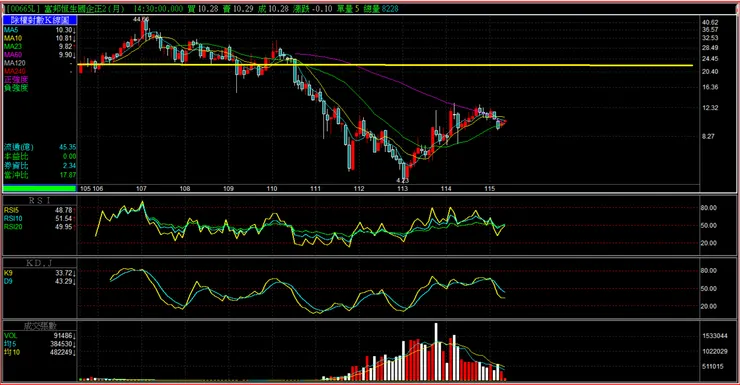Click the 511015 volume axis label
The image size is (740, 385).
coord(713,366)
